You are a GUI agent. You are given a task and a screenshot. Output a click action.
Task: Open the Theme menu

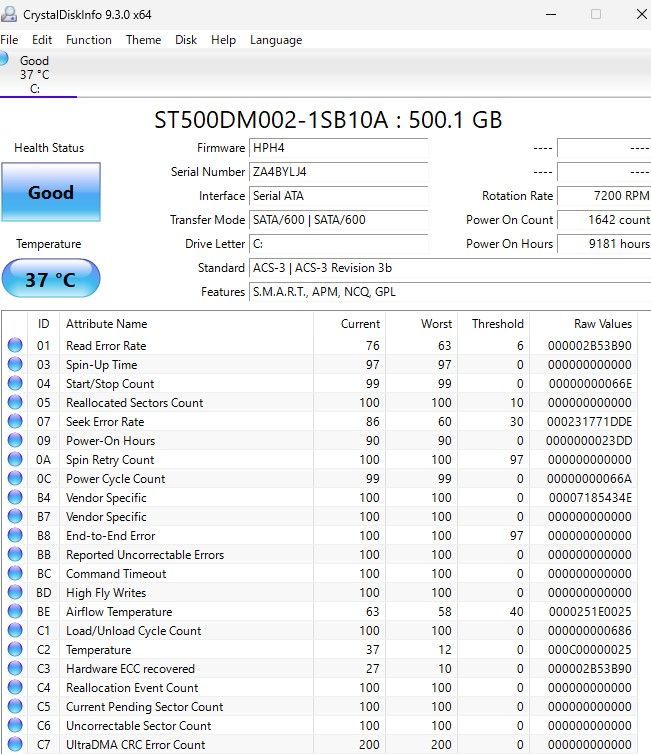click(x=143, y=40)
